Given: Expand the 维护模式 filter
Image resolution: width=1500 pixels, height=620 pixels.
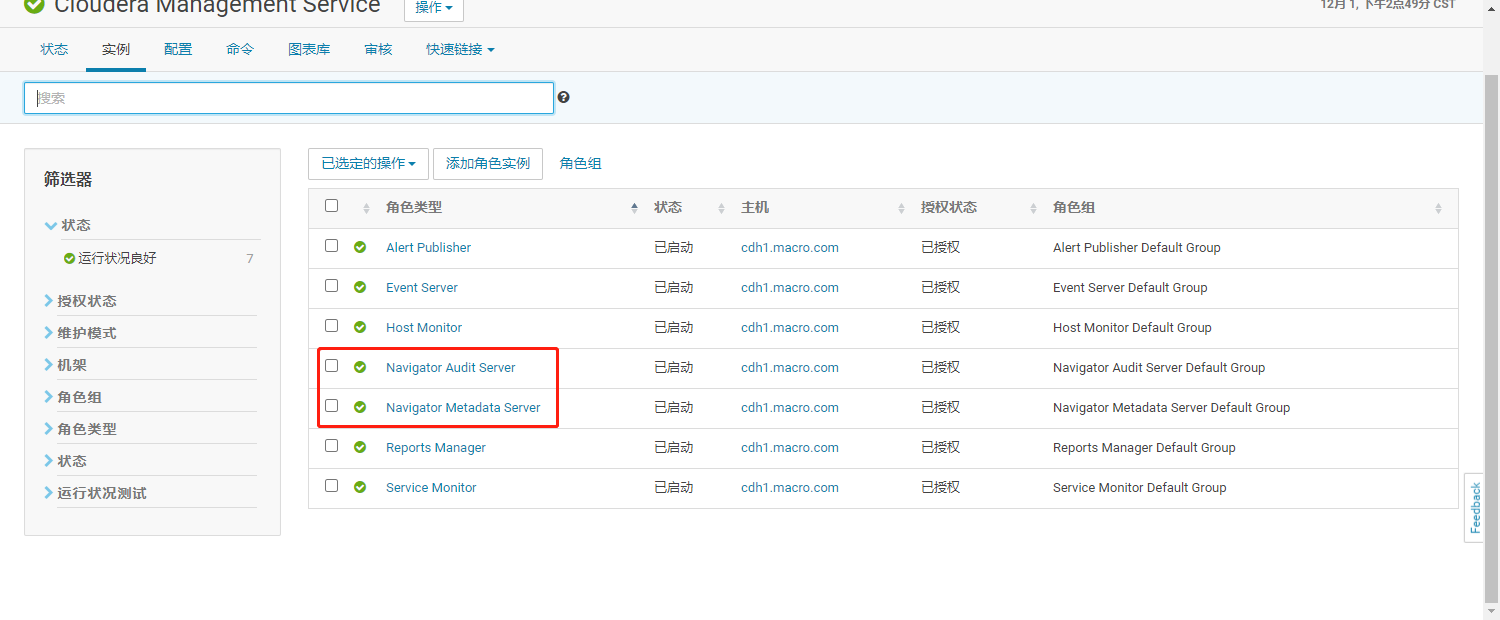Looking at the screenshot, I should (80, 333).
